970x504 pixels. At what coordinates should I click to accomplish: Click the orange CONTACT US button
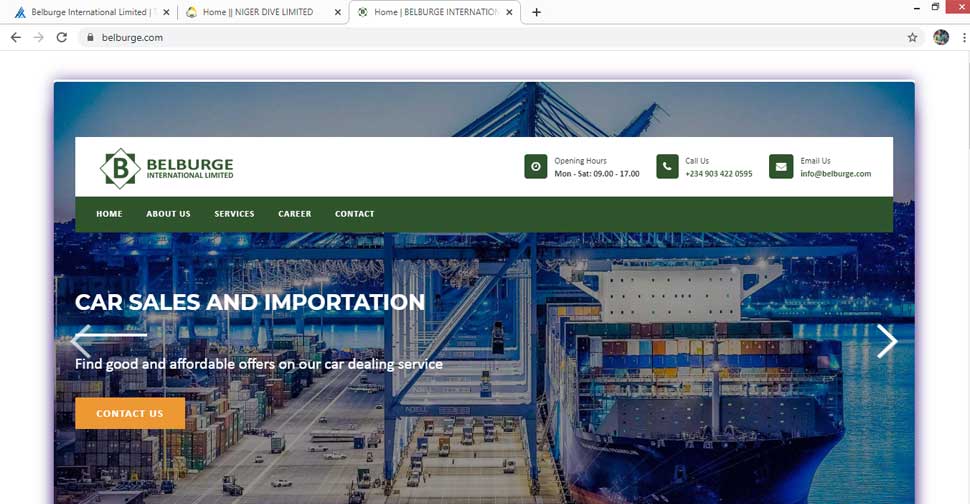point(130,413)
